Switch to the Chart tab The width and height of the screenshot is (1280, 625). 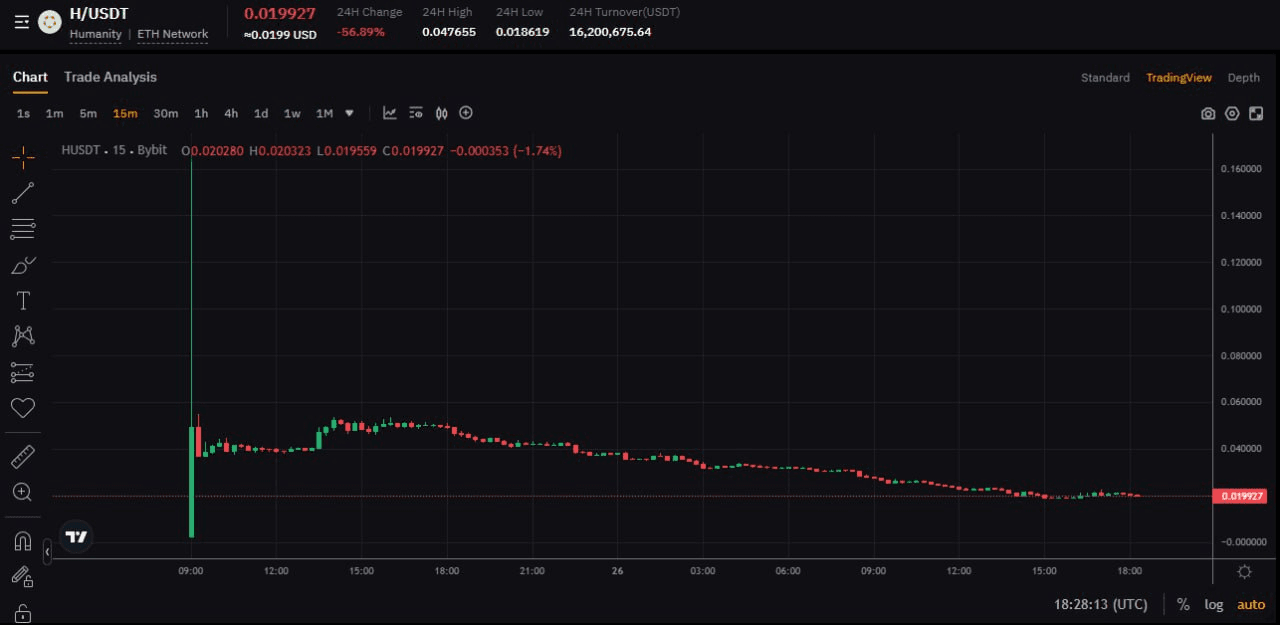(30, 77)
